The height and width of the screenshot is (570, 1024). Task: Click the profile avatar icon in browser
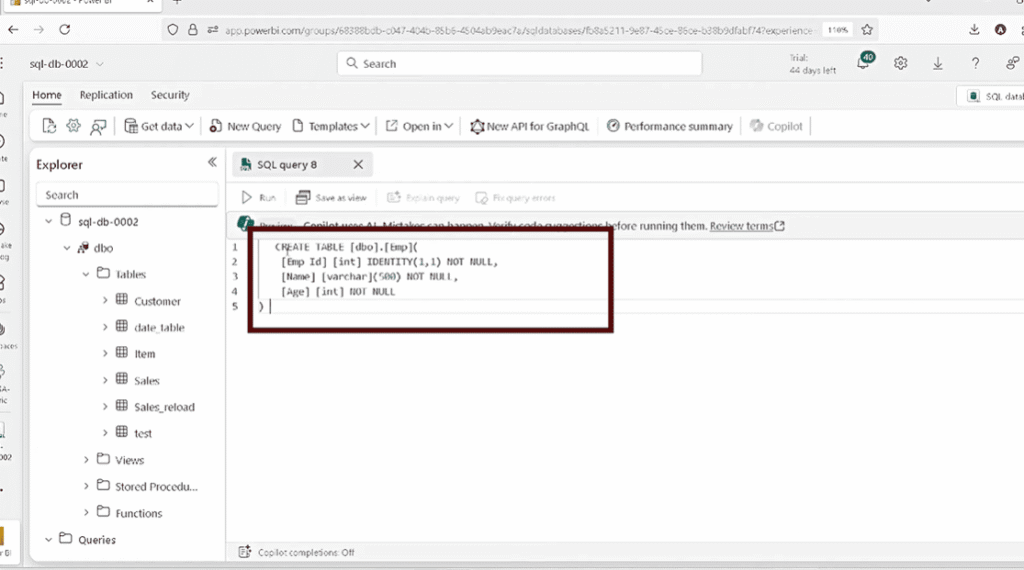[1000, 29]
